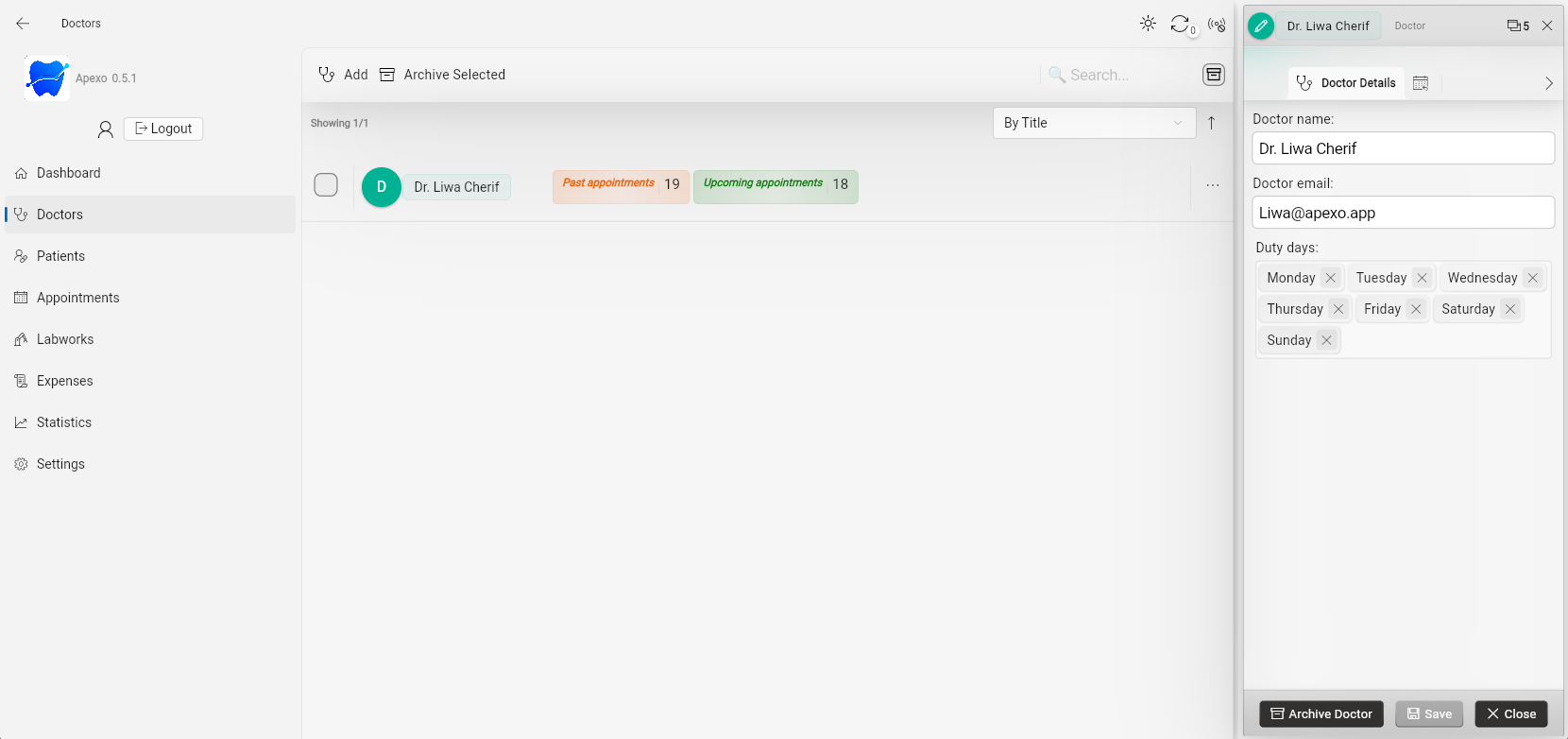Remove Monday from duty days
Viewport: 1568px width, 739px height.
[x=1331, y=278]
